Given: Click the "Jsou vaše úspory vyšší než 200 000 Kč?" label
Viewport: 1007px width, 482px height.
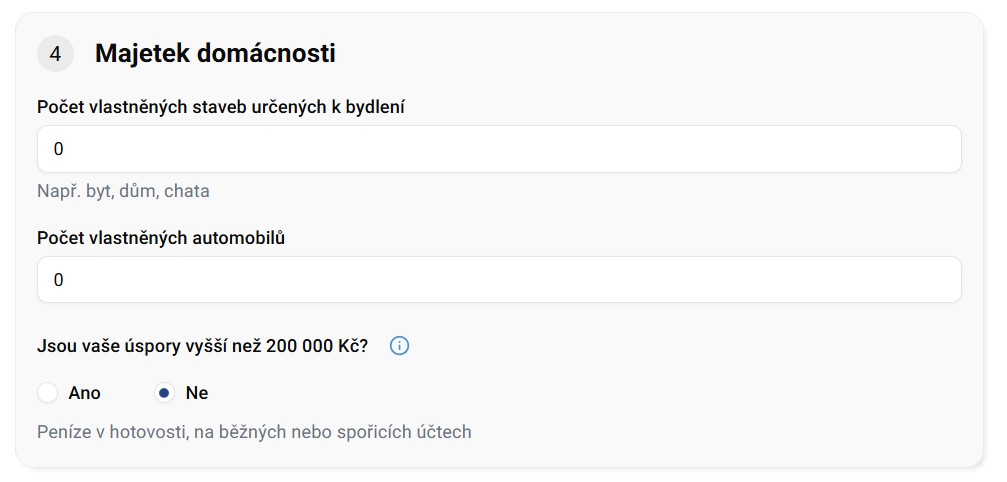Looking at the screenshot, I should point(202,346).
